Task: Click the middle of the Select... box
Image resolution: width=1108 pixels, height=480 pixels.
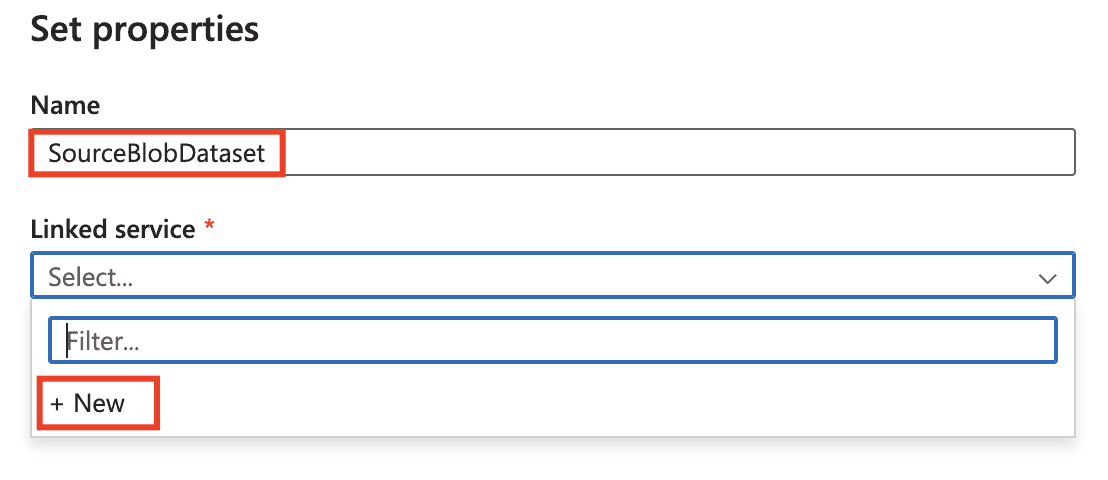Action: 553,277
